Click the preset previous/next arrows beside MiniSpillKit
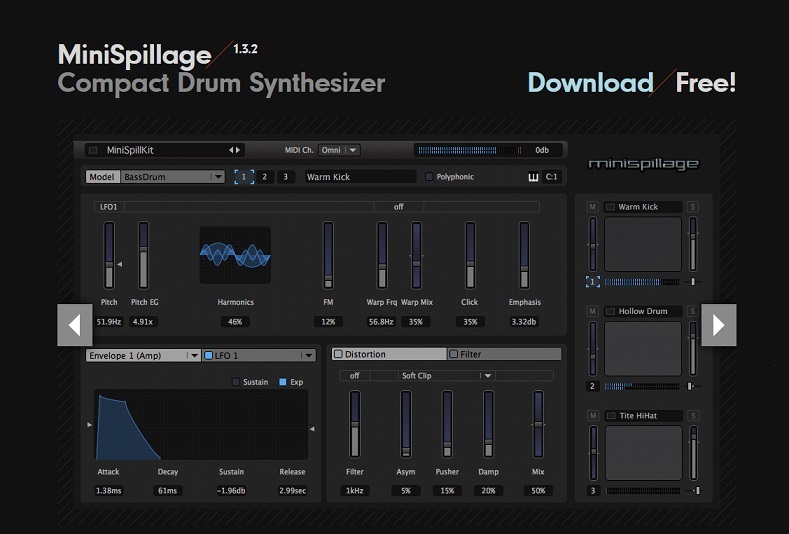The height and width of the screenshot is (534, 789). click(234, 150)
